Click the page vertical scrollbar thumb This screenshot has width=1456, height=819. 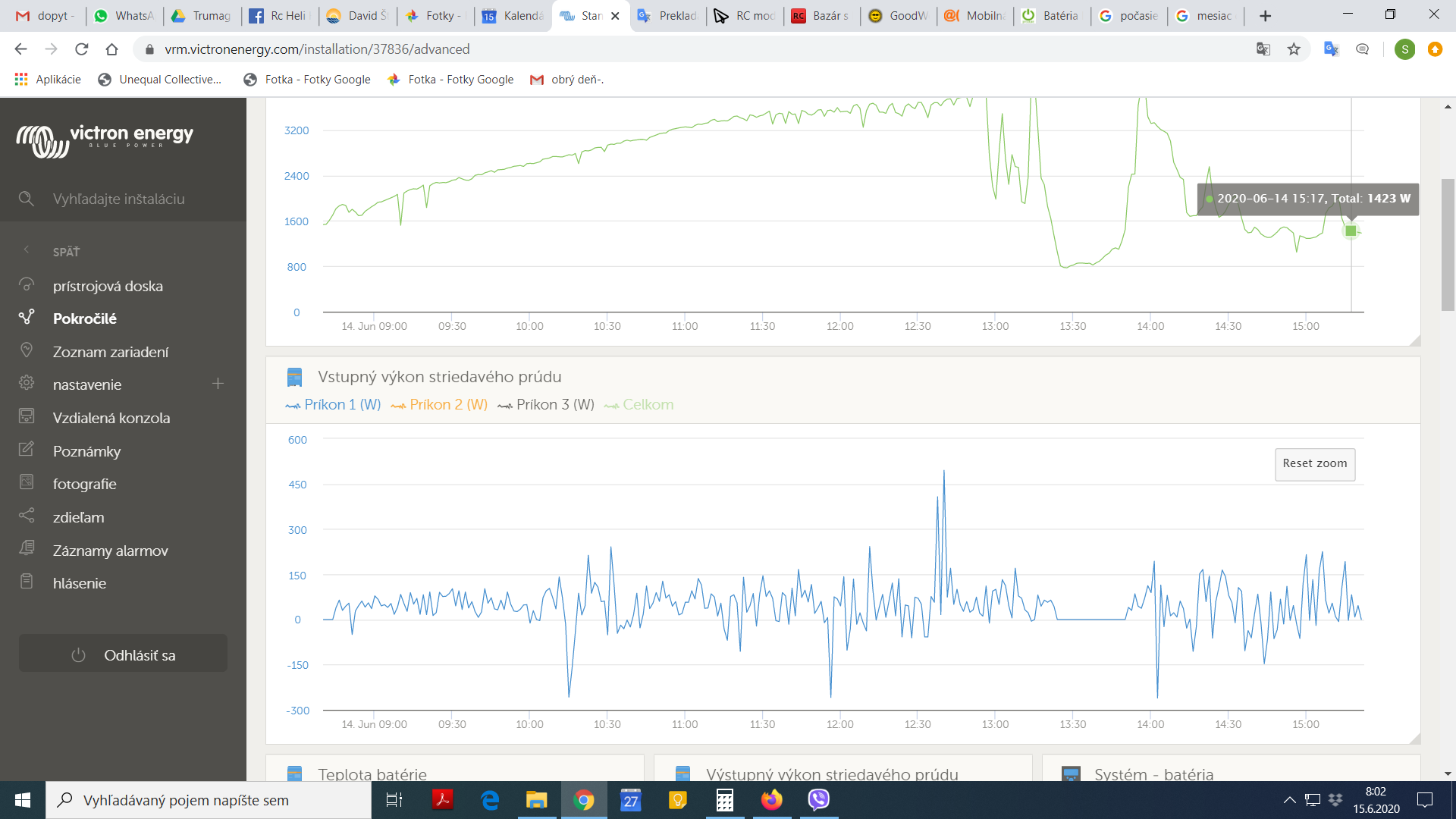pos(1448,245)
